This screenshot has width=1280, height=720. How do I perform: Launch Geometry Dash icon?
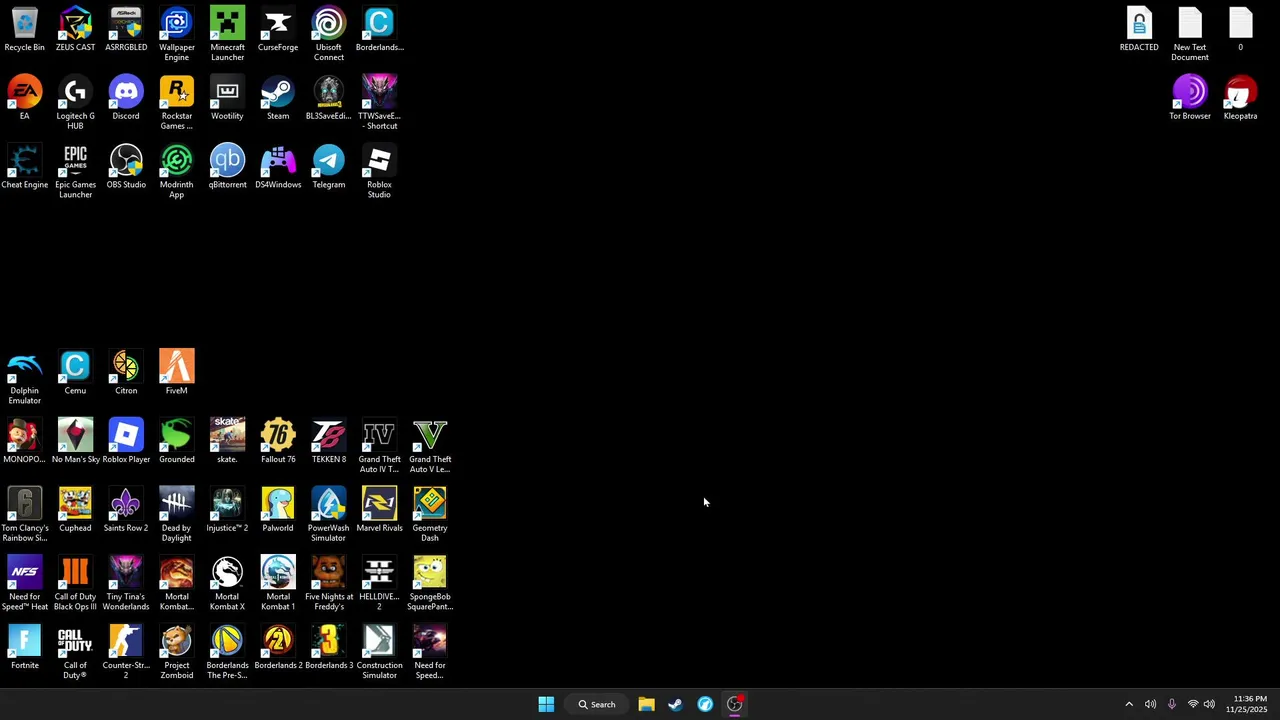point(430,516)
